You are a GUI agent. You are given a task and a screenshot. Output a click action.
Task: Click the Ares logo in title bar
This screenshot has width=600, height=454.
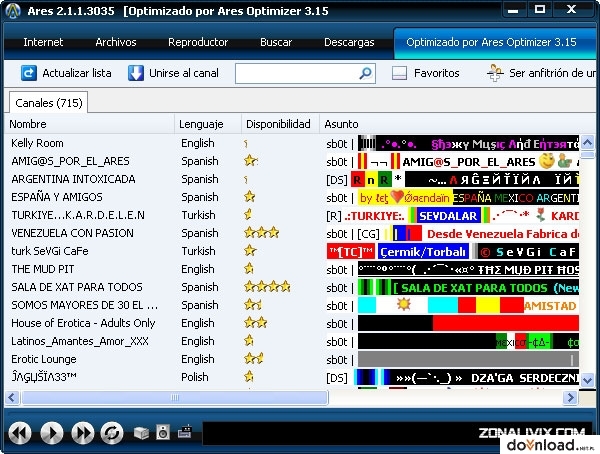13,11
